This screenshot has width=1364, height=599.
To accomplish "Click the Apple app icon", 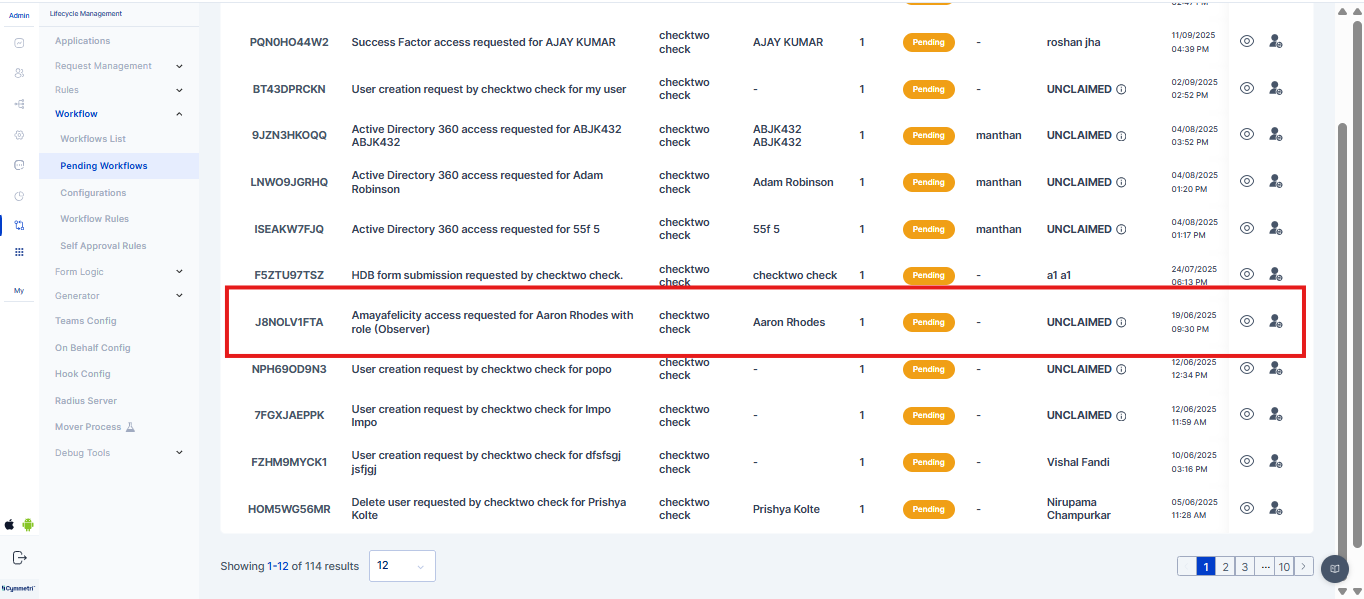I will pyautogui.click(x=10, y=524).
